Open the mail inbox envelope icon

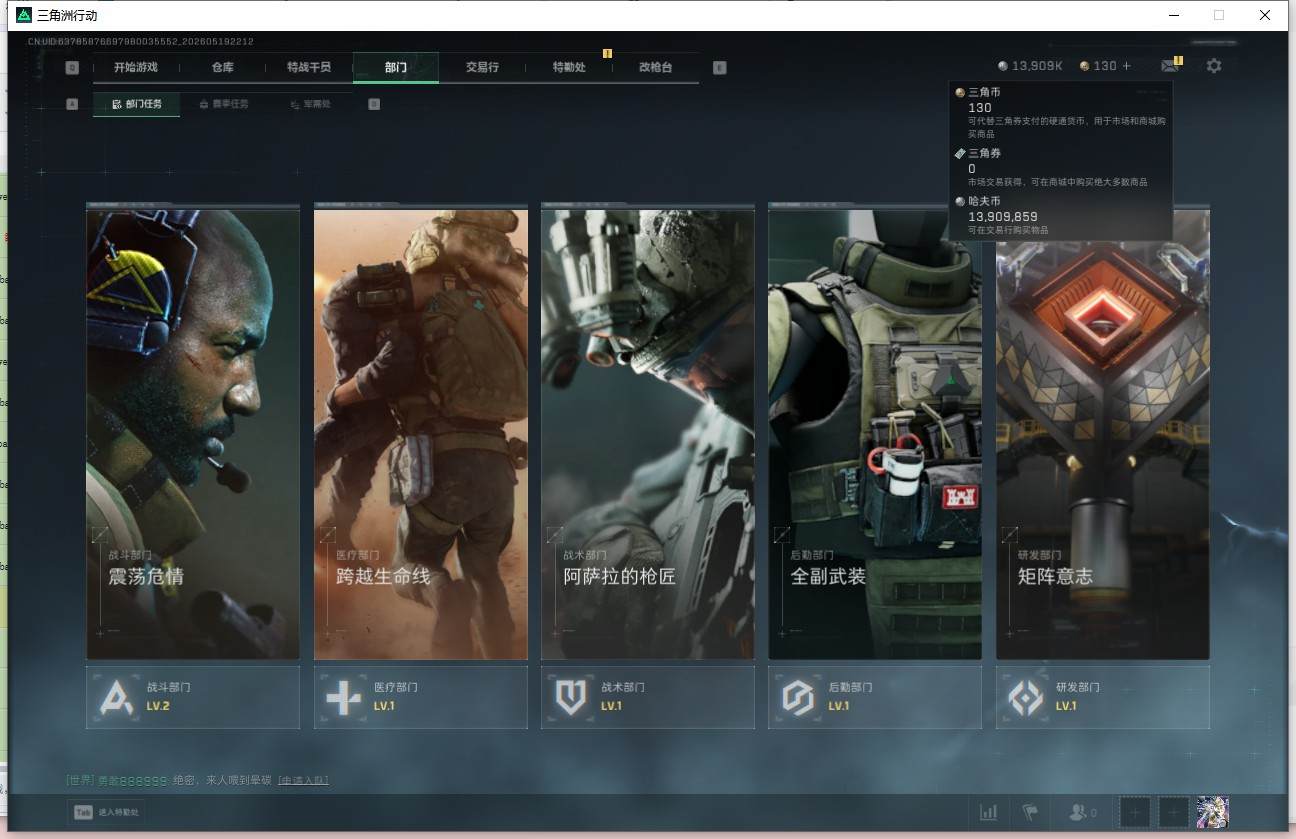(1169, 66)
